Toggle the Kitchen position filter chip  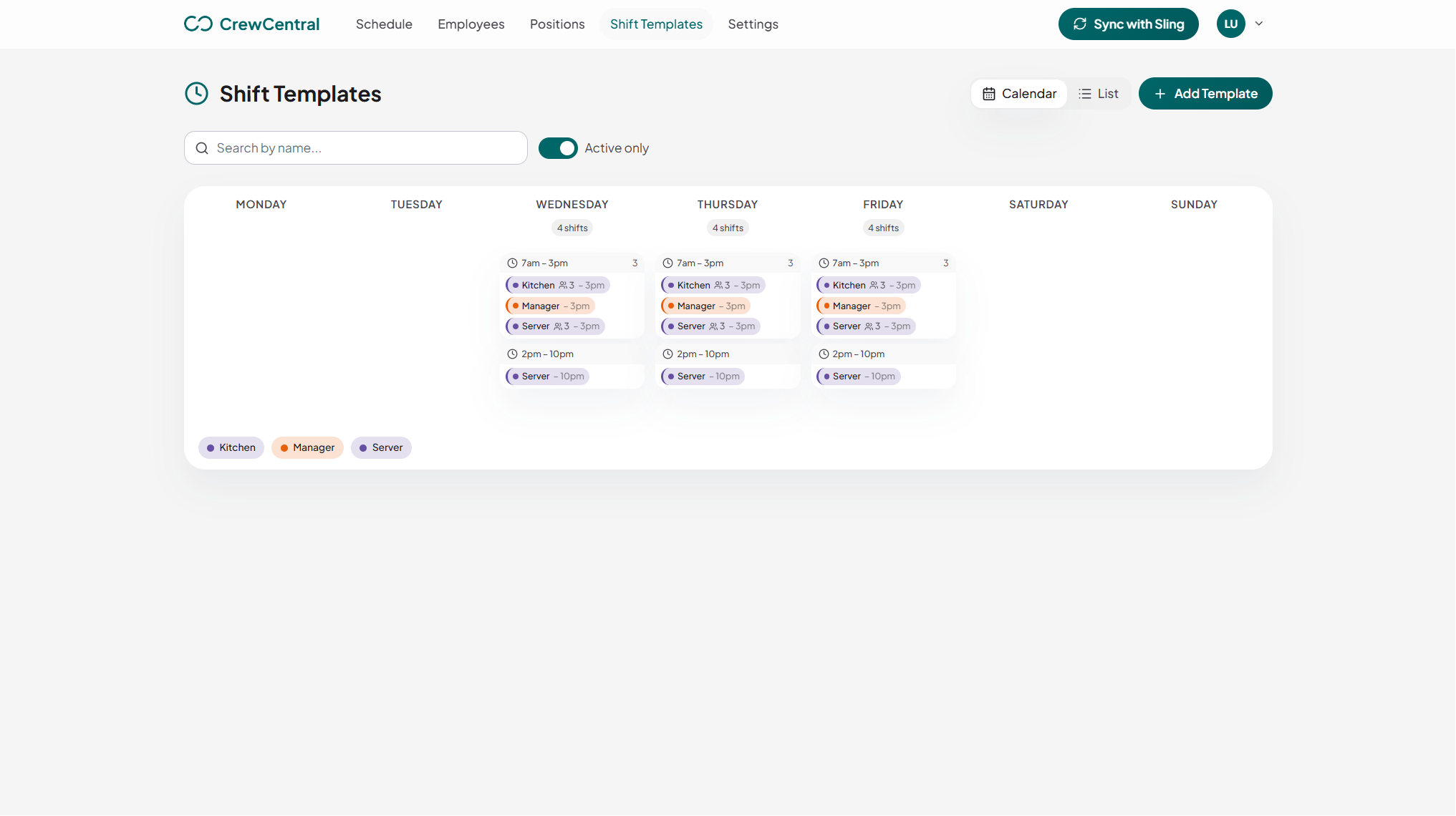coord(231,447)
